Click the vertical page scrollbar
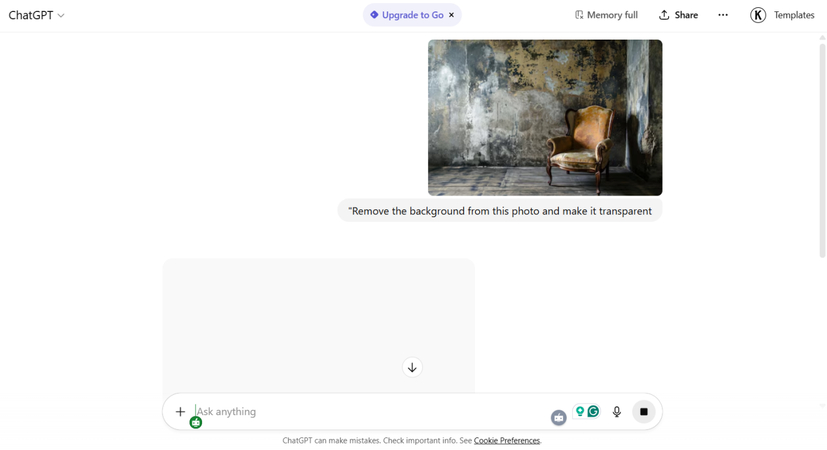Screen dimensions: 827x450 pyautogui.click(x=822, y=150)
